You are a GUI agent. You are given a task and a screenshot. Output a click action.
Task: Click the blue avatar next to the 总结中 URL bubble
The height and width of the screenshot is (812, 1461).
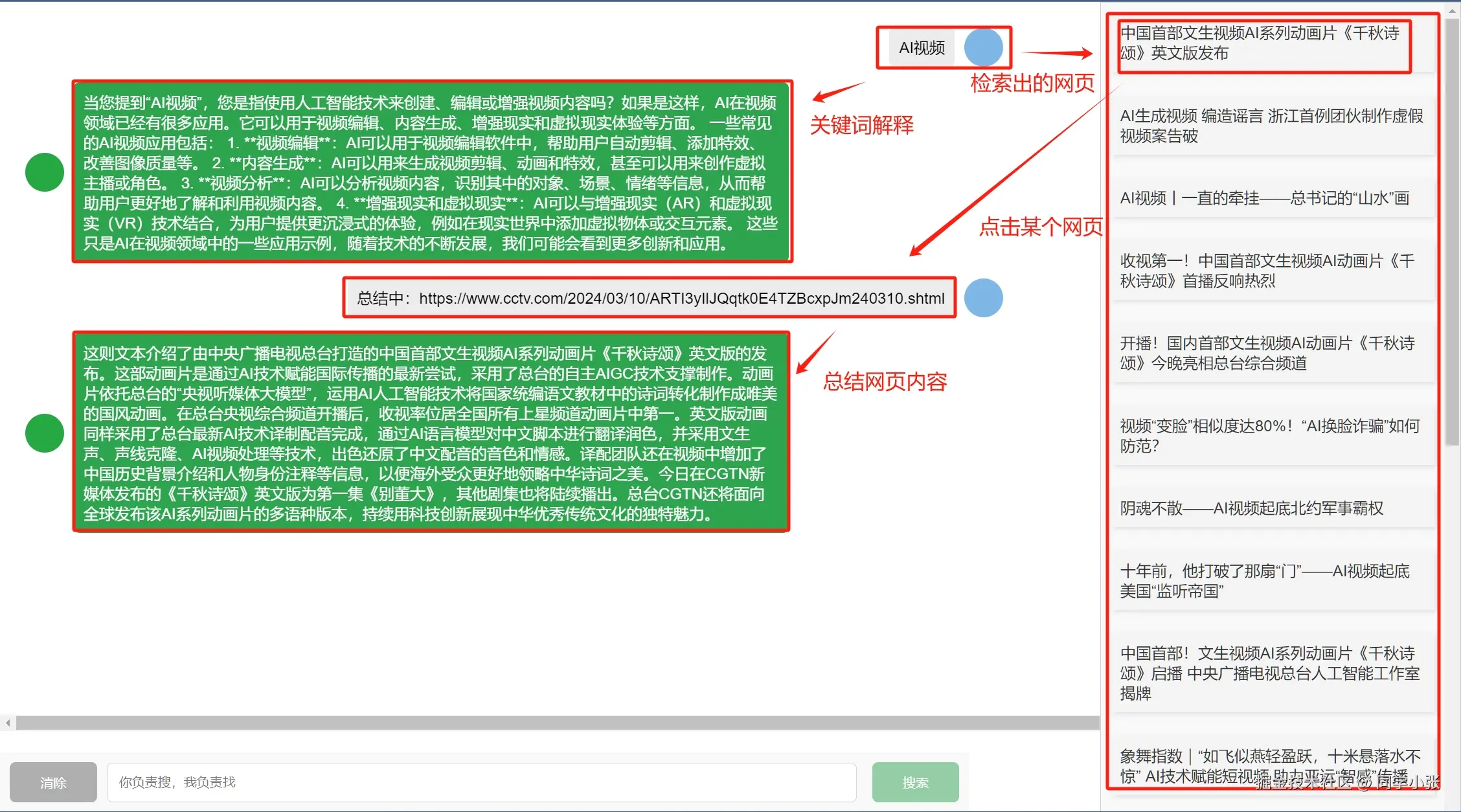[984, 298]
